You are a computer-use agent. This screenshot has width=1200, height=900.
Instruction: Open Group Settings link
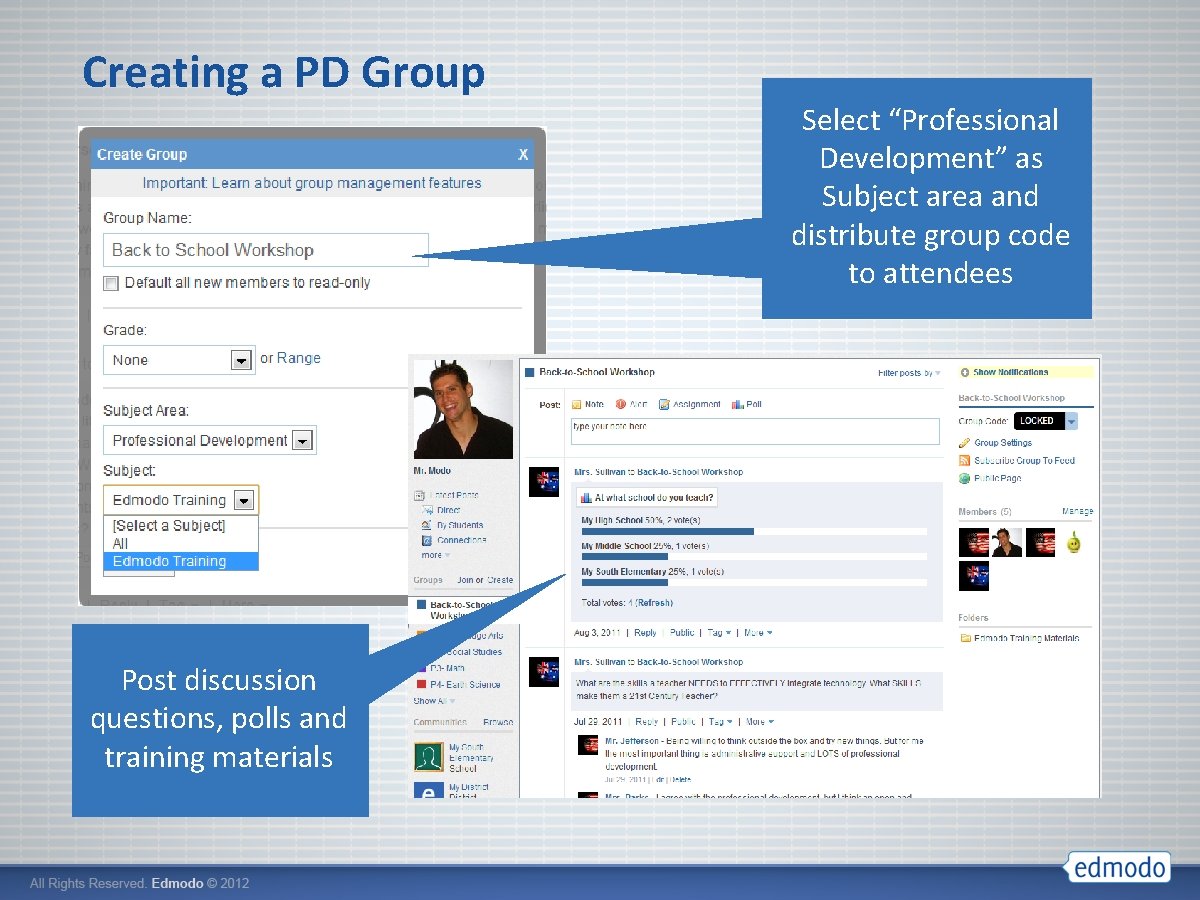(x=1003, y=443)
